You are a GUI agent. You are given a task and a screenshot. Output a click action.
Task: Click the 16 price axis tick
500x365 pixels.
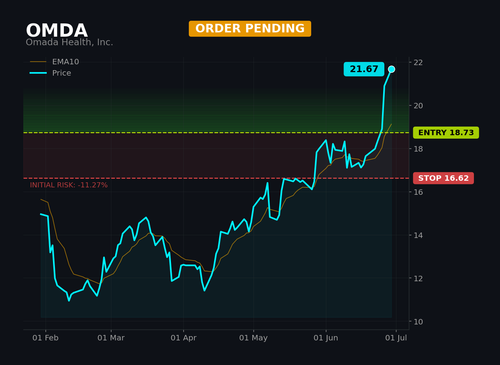pyautogui.click(x=418, y=192)
